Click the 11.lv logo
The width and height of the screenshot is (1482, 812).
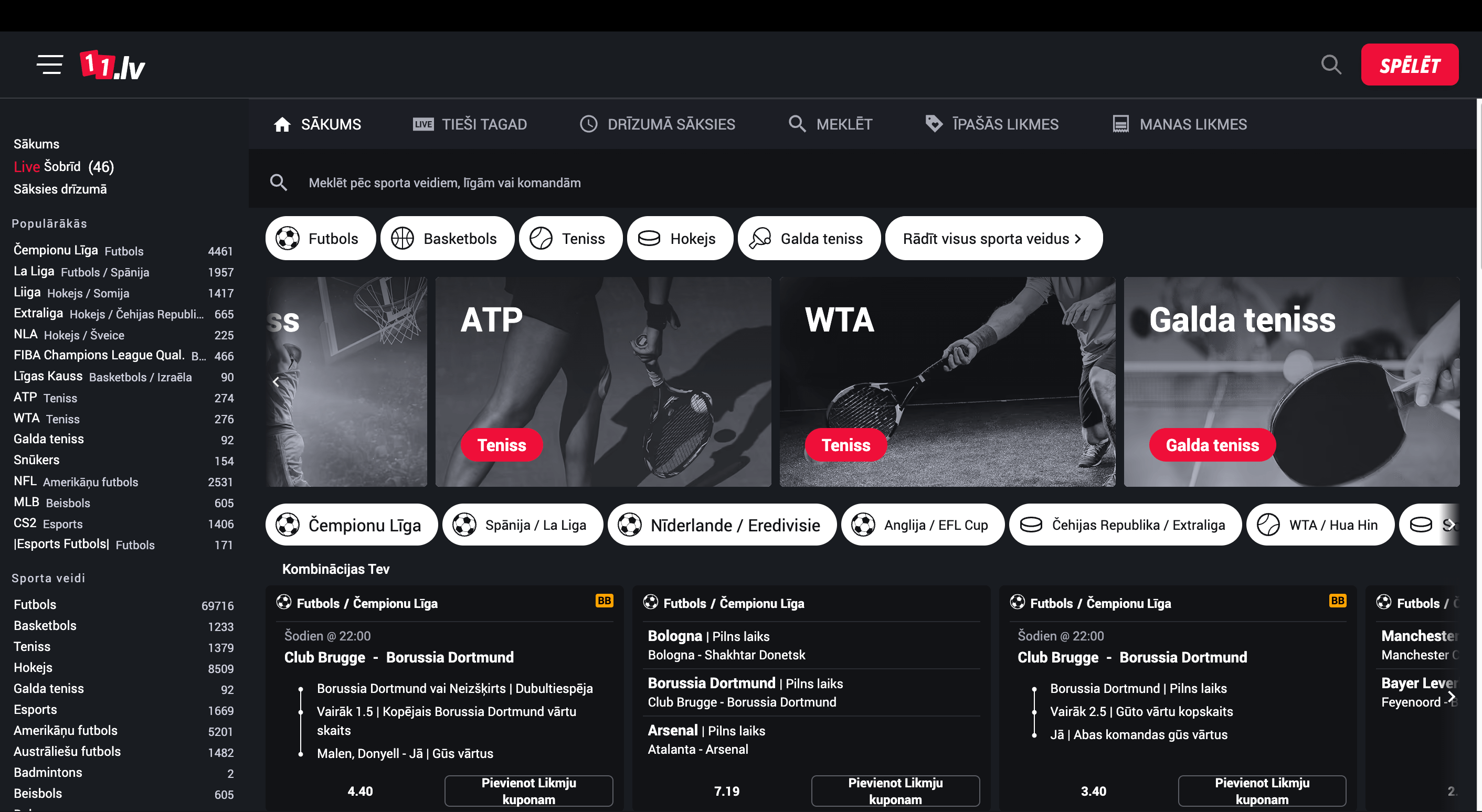pos(113,65)
